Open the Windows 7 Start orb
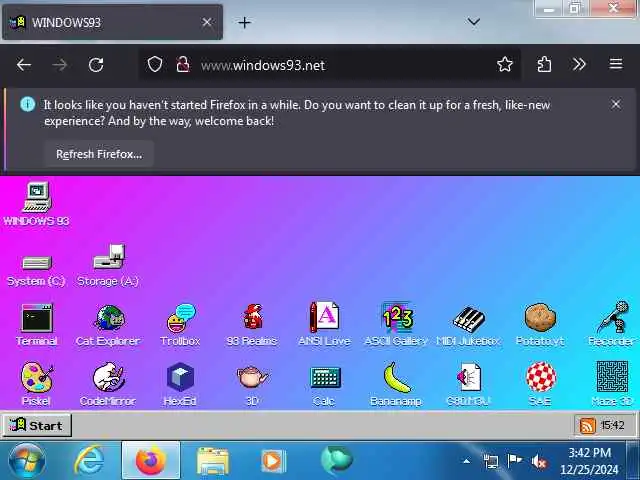The height and width of the screenshot is (480, 640). (x=27, y=461)
